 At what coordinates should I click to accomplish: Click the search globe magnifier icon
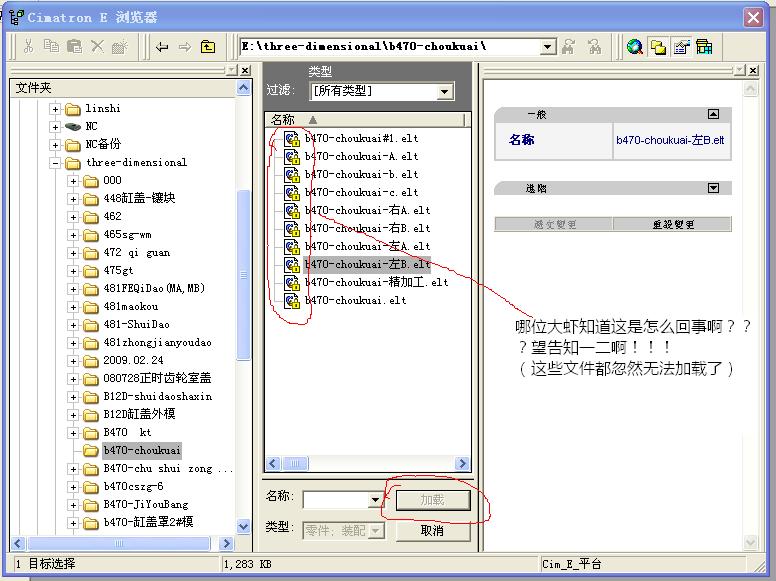634,47
